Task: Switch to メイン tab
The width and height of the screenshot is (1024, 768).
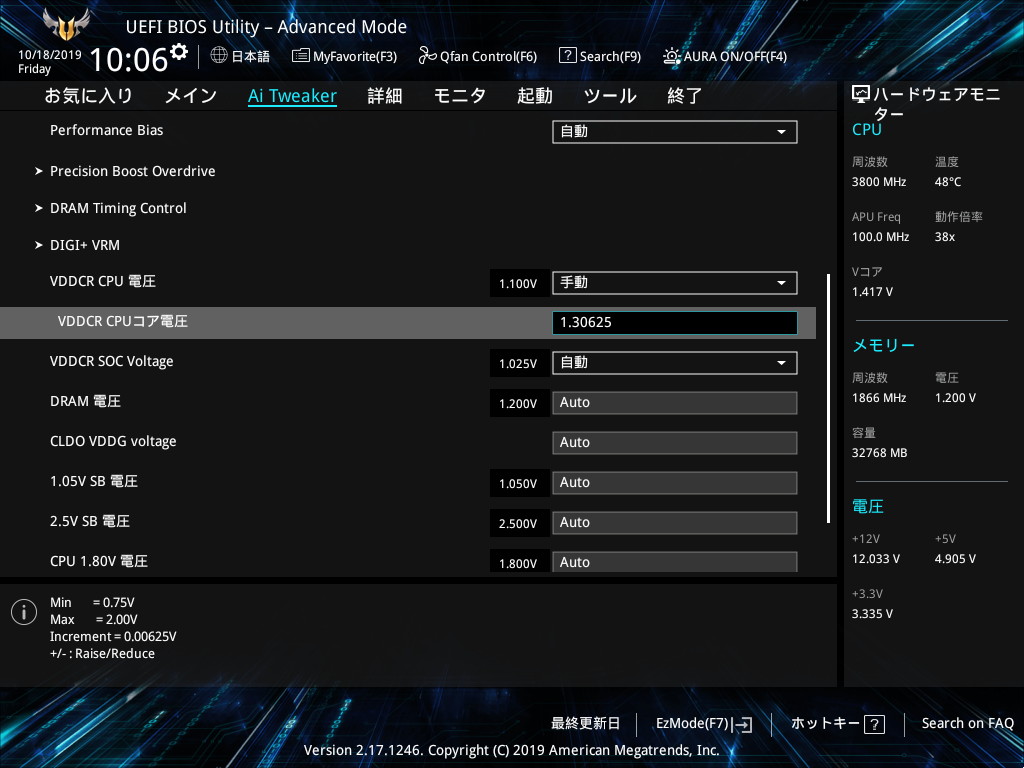Action: pos(191,96)
